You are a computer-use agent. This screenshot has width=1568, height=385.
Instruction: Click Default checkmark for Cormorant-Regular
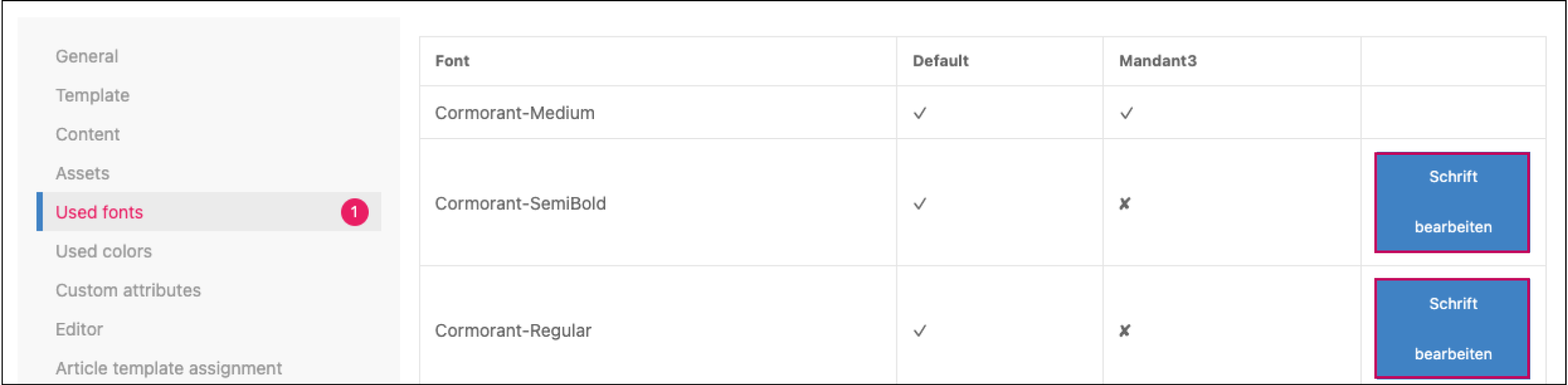coord(919,331)
